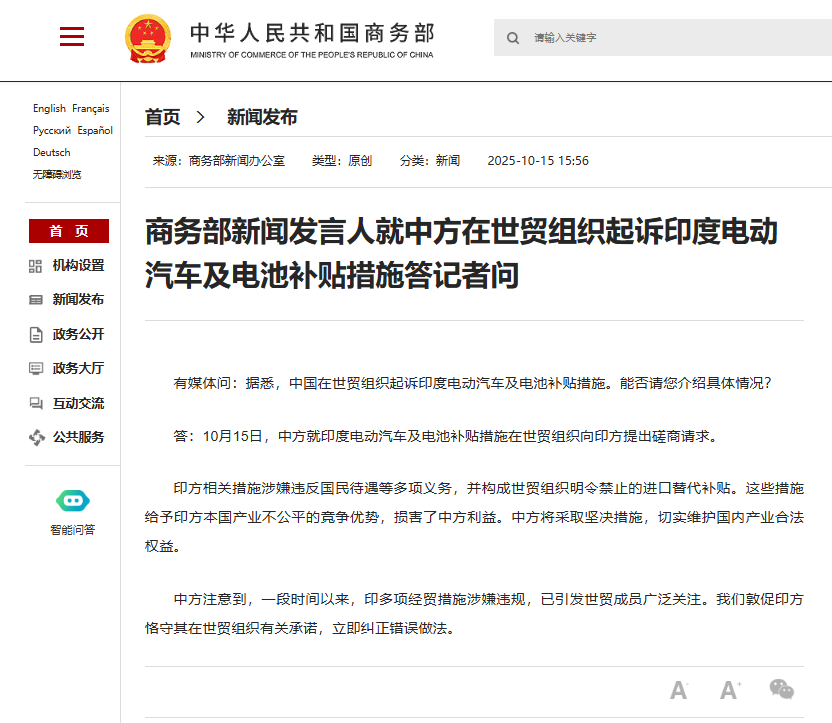The image size is (832, 723).
Task: Select 政务公开 in the sidebar
Action: coord(77,334)
